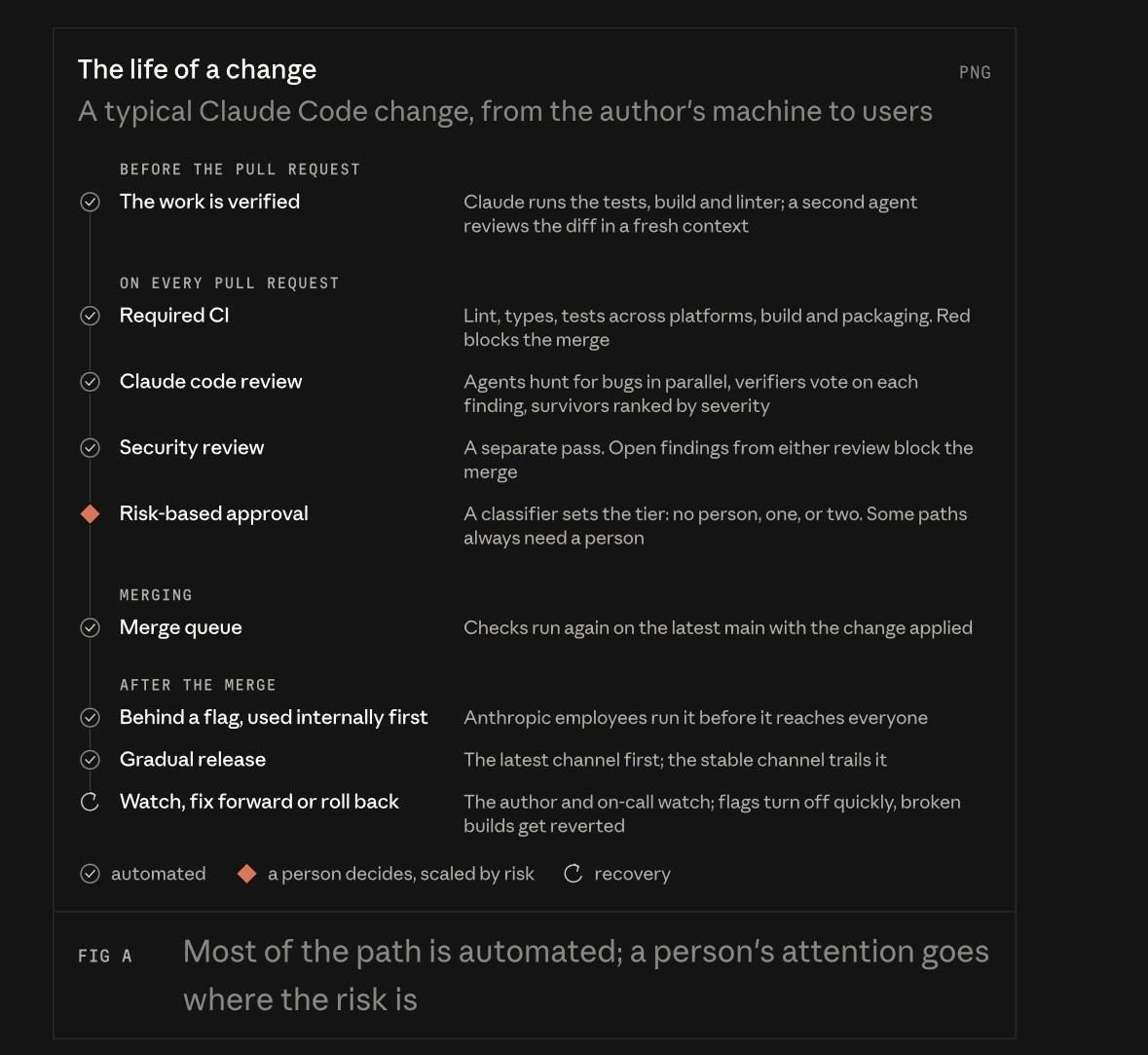The height and width of the screenshot is (1055, 1148).
Task: Click the orange diamond legend swatch
Action: point(246,873)
